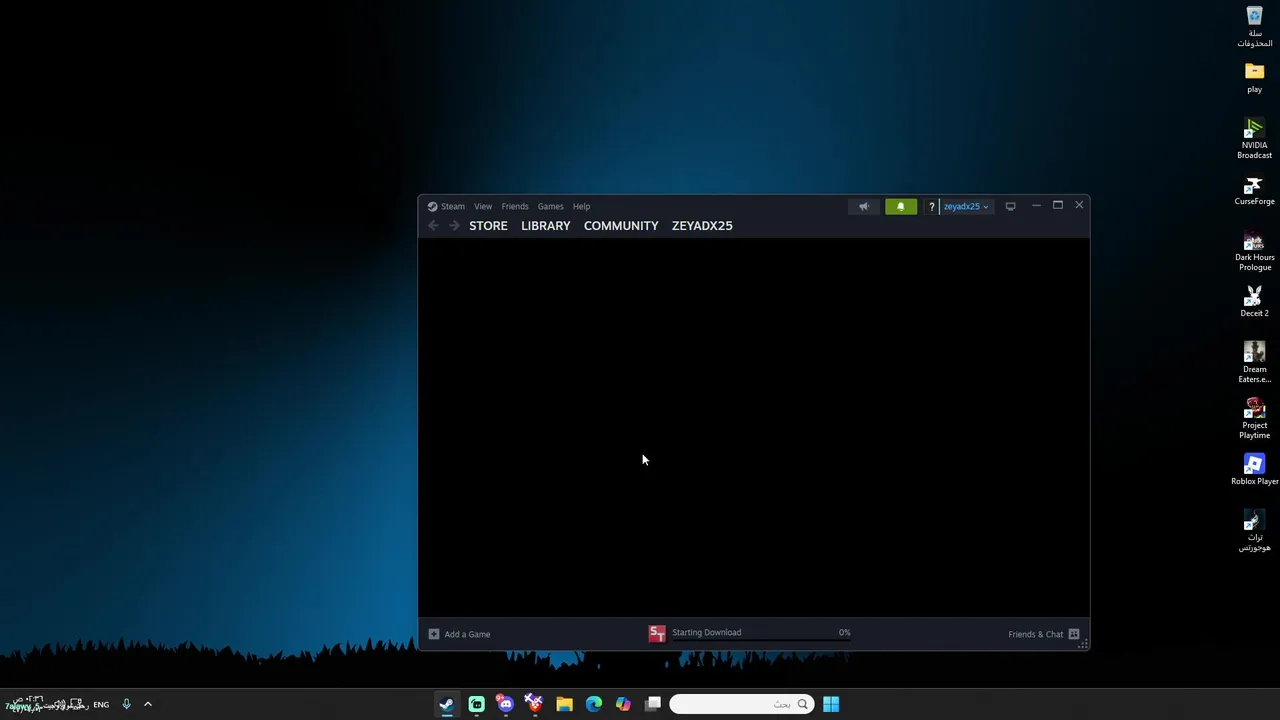Click the taskbar search box

point(740,704)
